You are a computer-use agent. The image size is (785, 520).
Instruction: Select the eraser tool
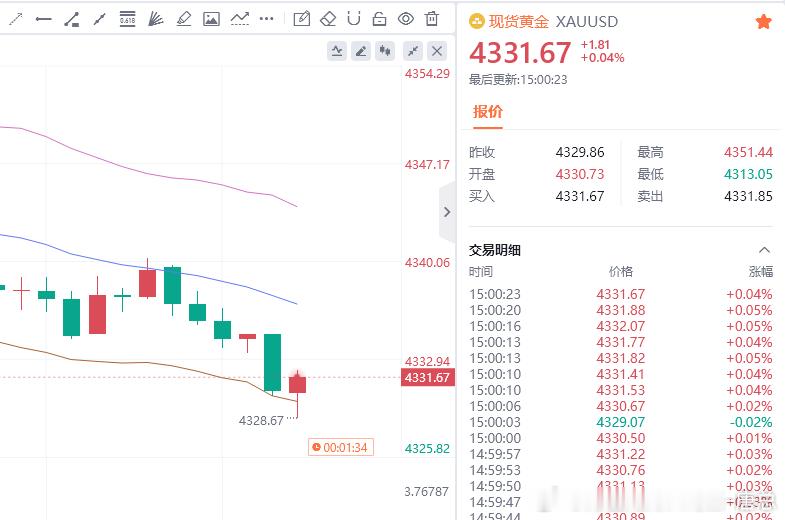point(328,19)
